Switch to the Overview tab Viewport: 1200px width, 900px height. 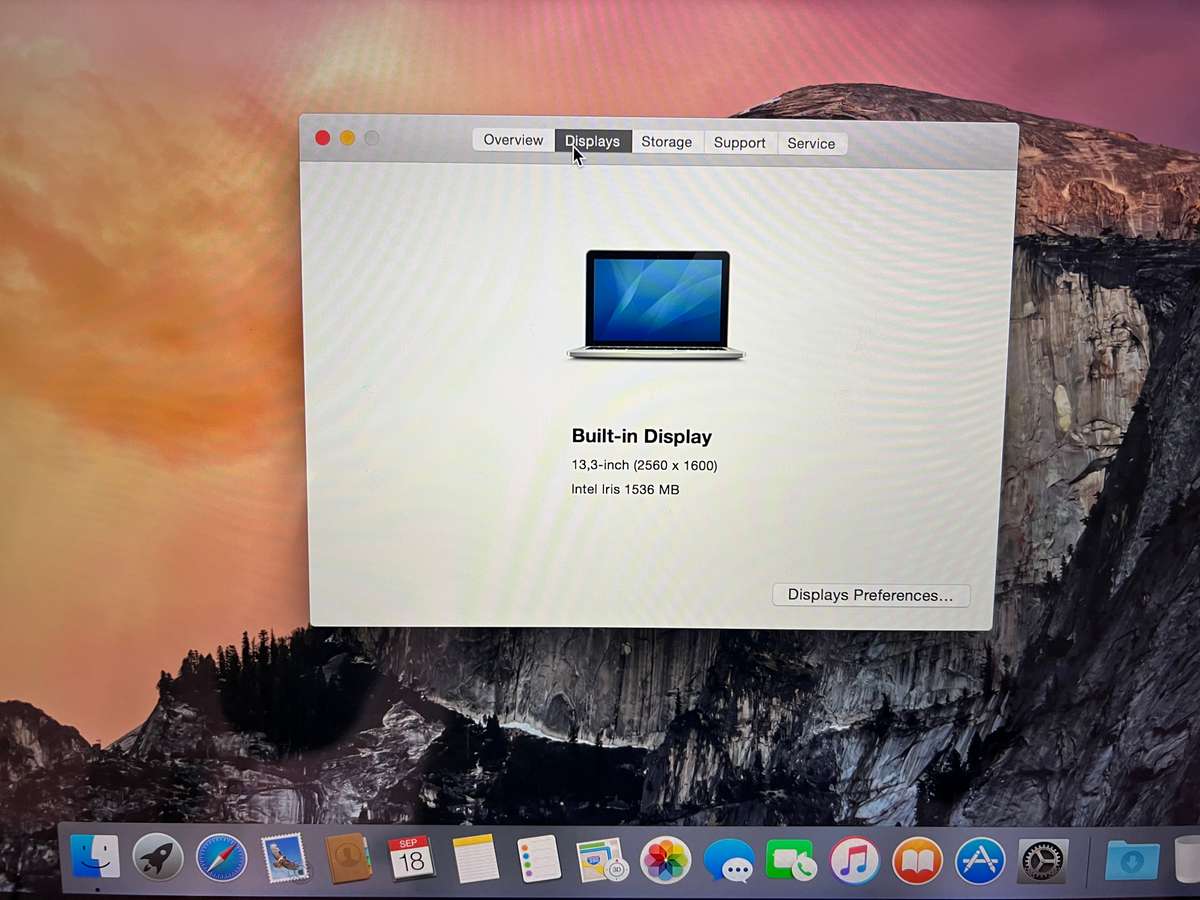point(513,140)
